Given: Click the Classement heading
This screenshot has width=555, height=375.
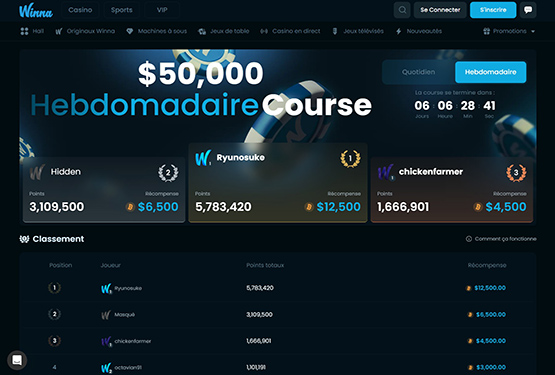Looking at the screenshot, I should (58, 239).
